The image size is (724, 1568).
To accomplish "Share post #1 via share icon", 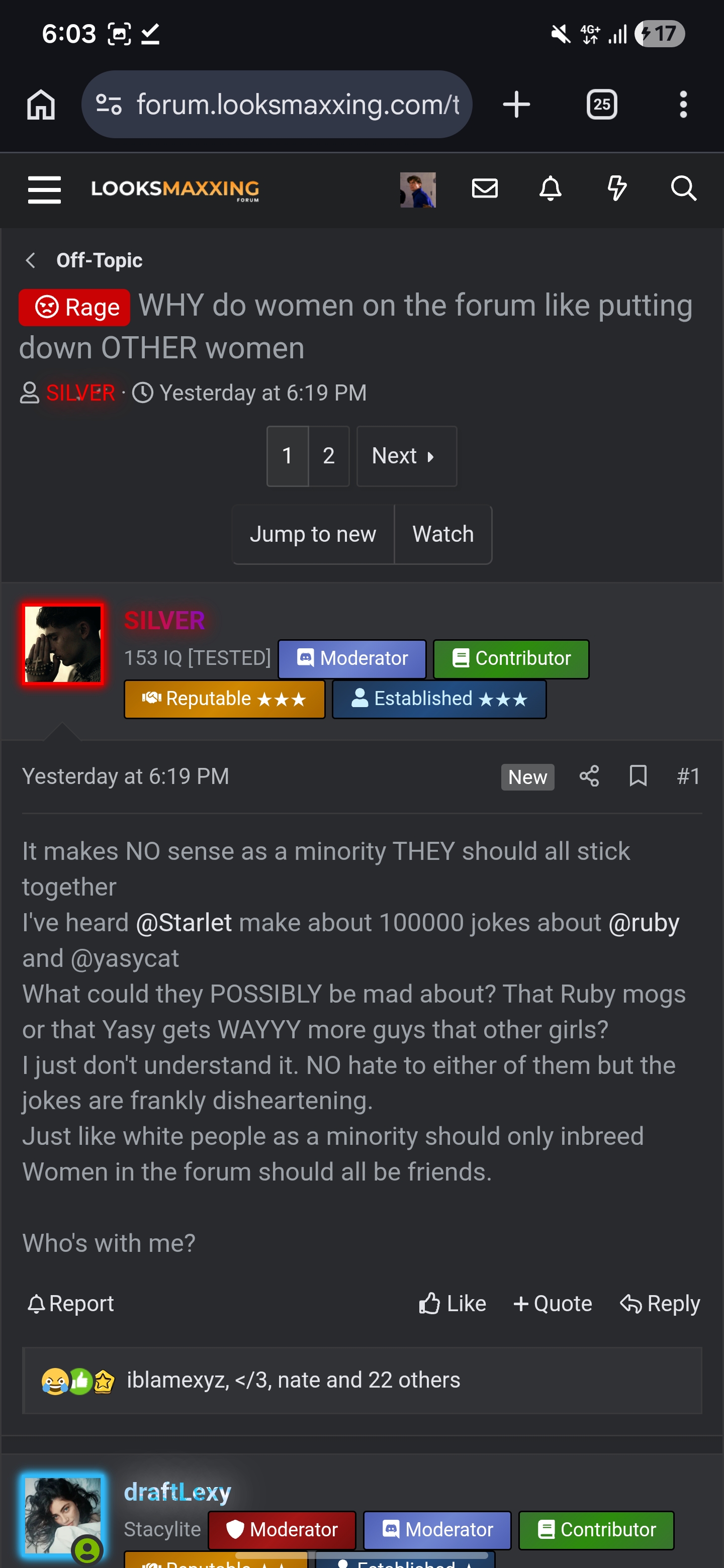I will [589, 776].
